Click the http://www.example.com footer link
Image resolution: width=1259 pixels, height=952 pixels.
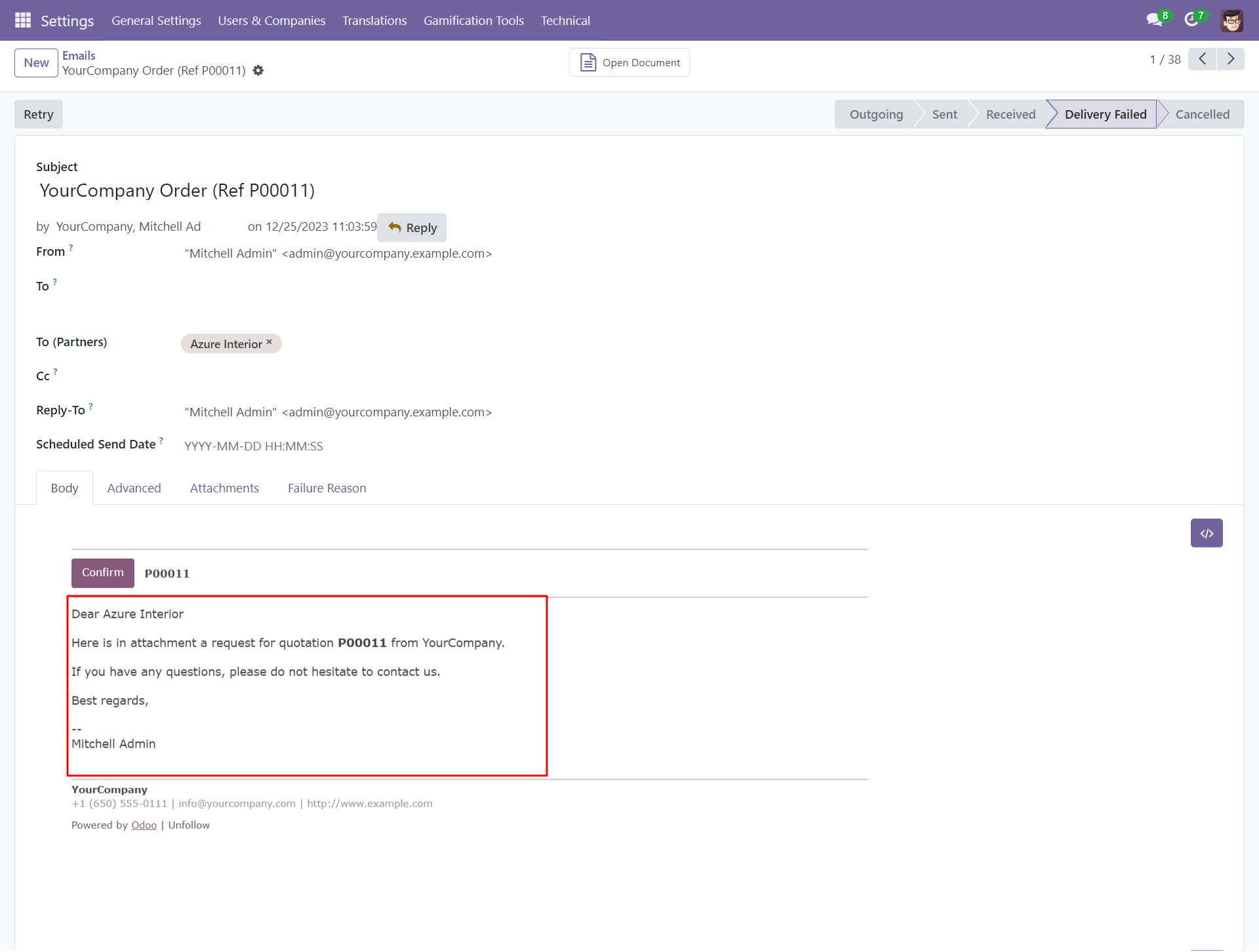(x=370, y=803)
